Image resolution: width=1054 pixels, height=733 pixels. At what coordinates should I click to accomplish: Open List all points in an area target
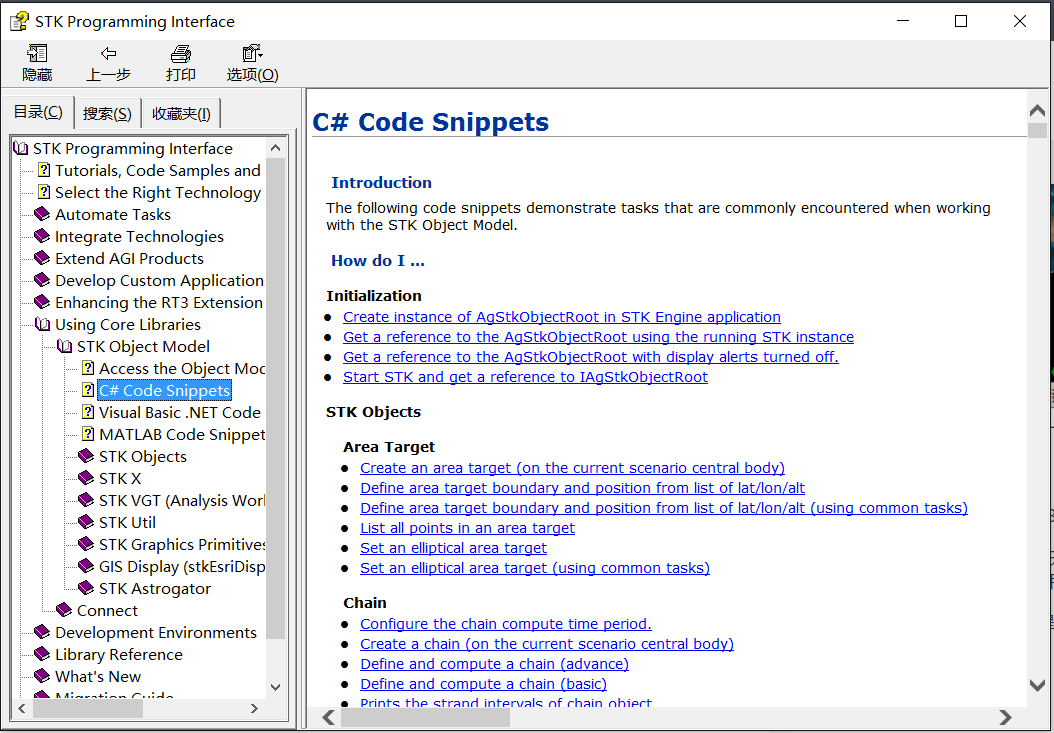(467, 528)
